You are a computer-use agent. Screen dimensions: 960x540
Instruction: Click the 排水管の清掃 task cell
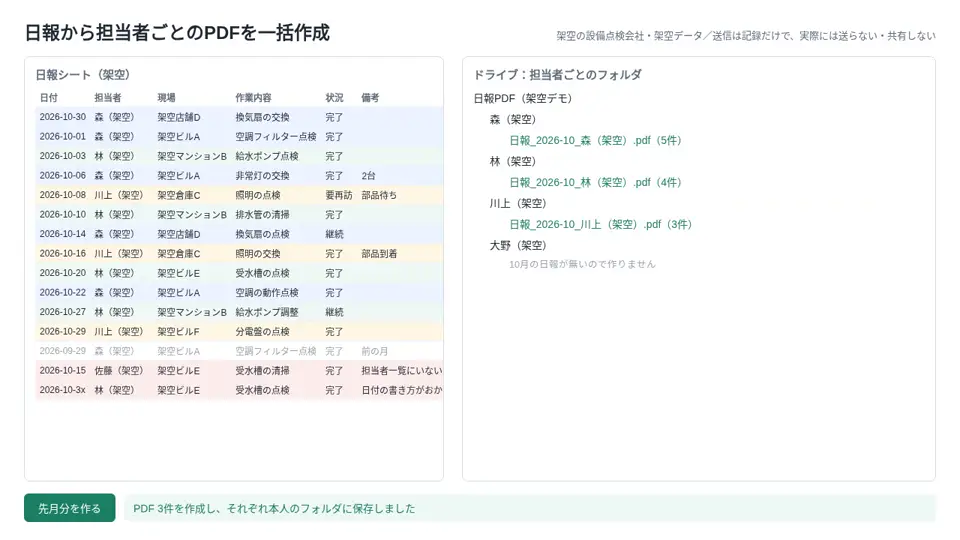(262, 215)
